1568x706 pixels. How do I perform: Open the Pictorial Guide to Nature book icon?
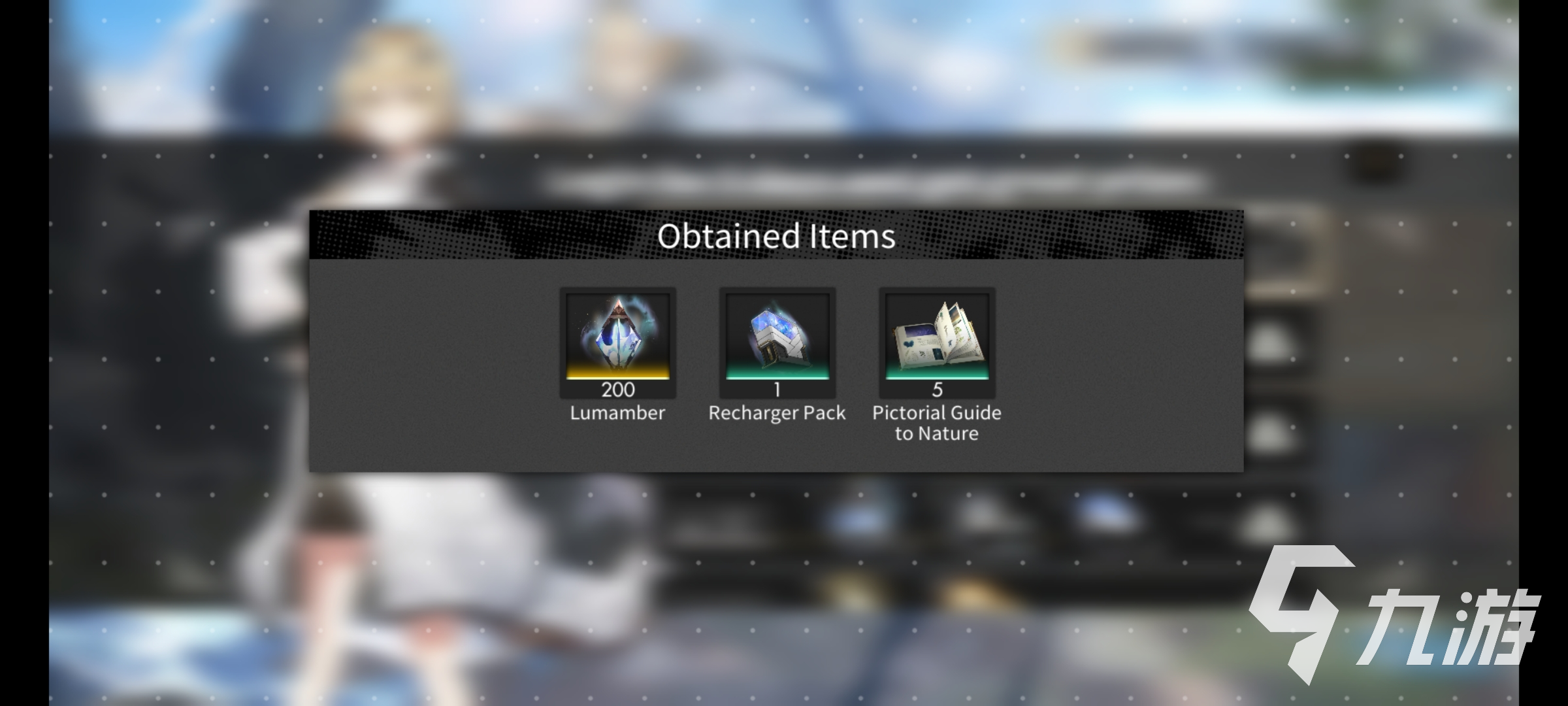[937, 335]
